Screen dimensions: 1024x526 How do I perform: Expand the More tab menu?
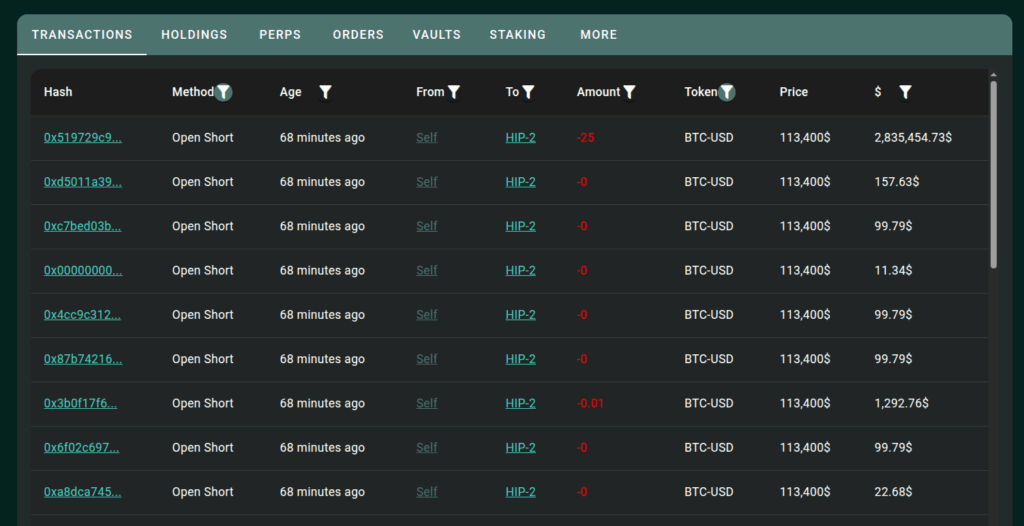[x=598, y=34]
